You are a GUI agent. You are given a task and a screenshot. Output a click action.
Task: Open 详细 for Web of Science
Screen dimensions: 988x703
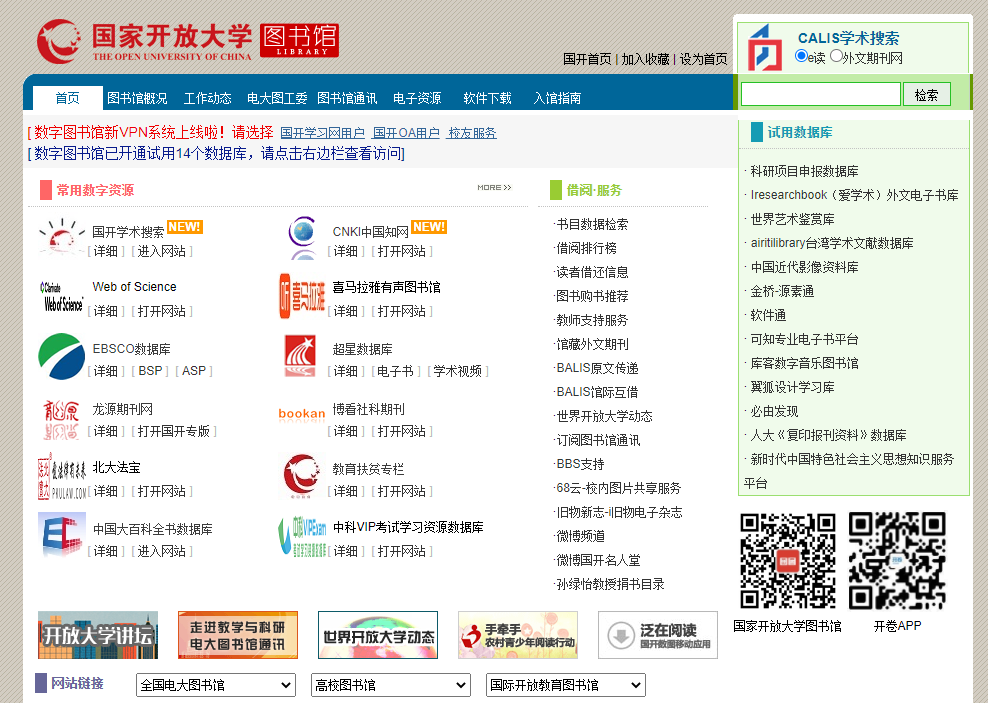click(x=105, y=311)
